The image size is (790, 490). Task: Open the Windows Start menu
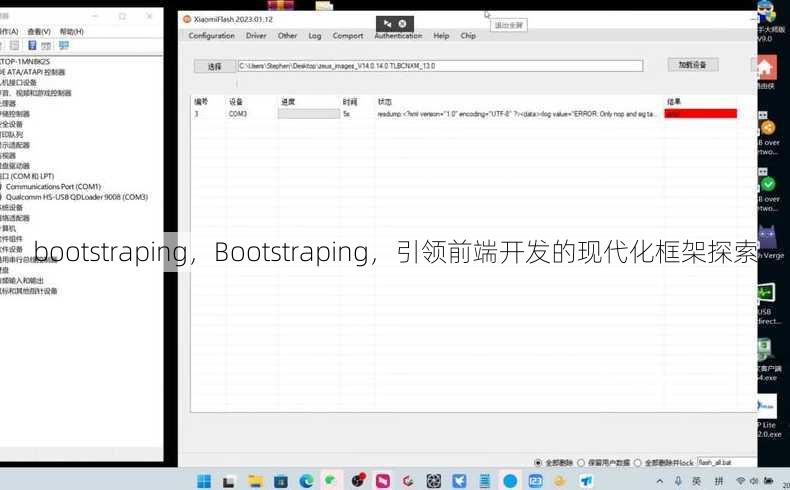[x=204, y=481]
